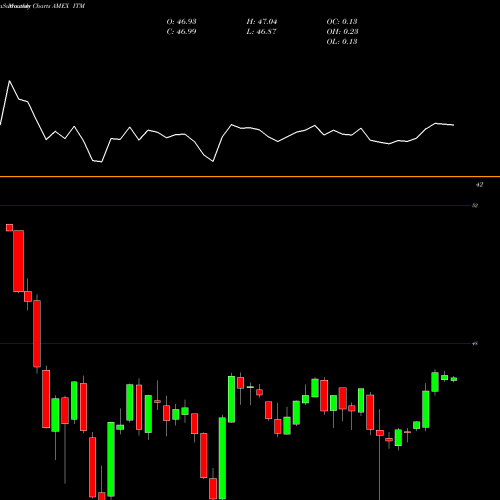
Task: Click the highest peak of the white indicator line
Action: point(9,81)
